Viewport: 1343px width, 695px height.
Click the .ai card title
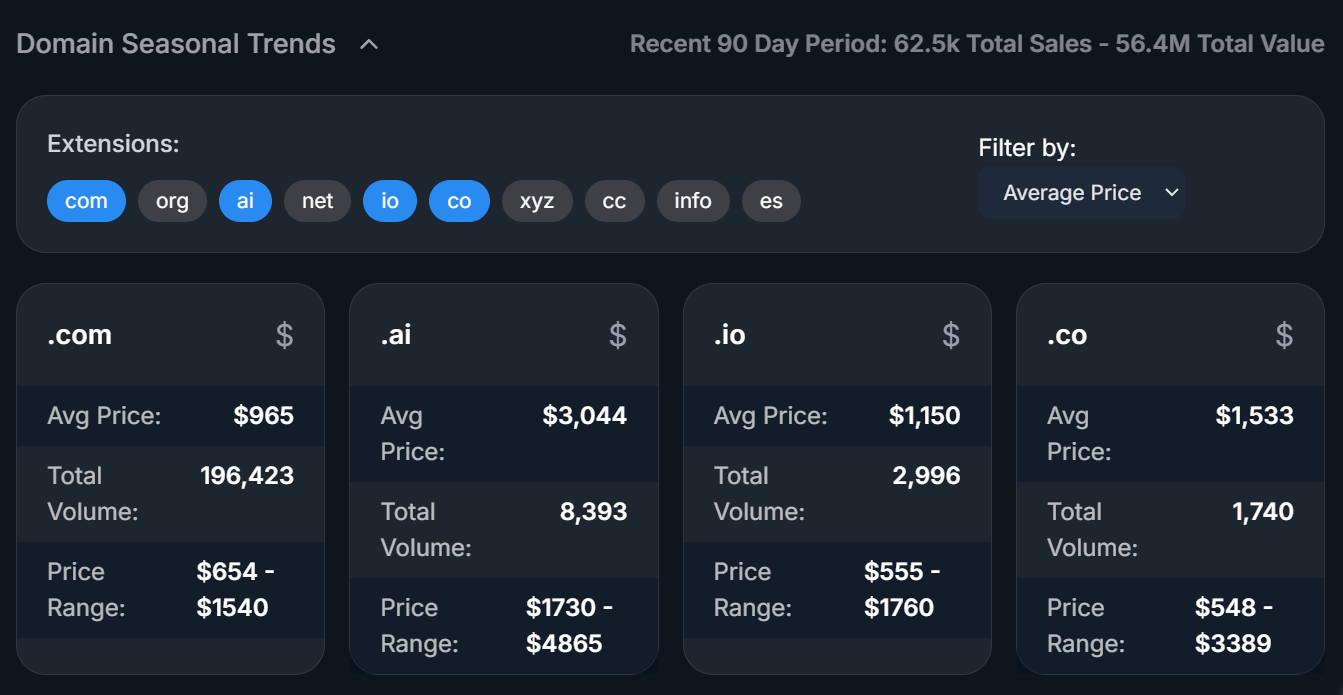[396, 335]
